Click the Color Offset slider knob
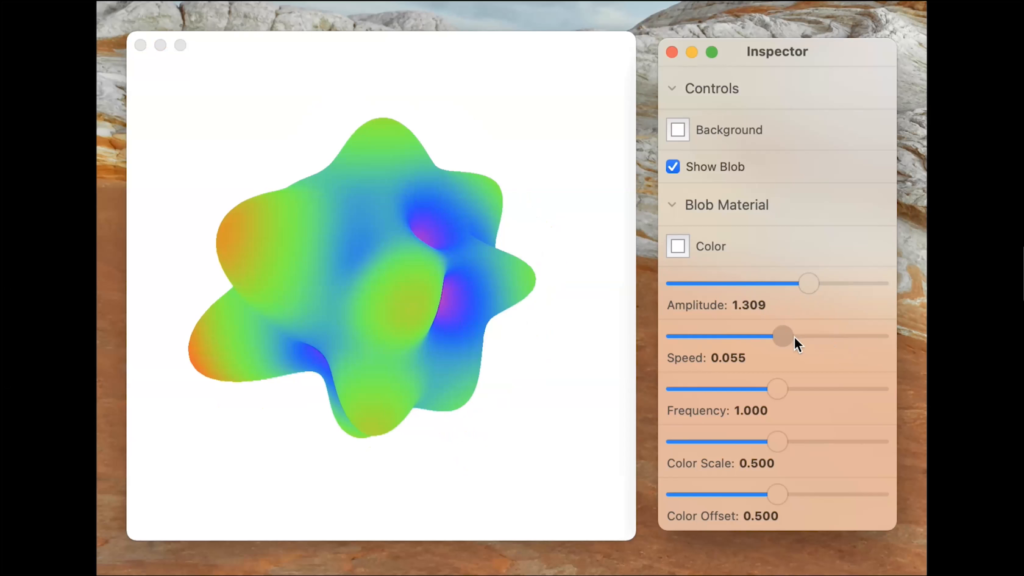Viewport: 1024px width, 576px height. click(x=777, y=494)
